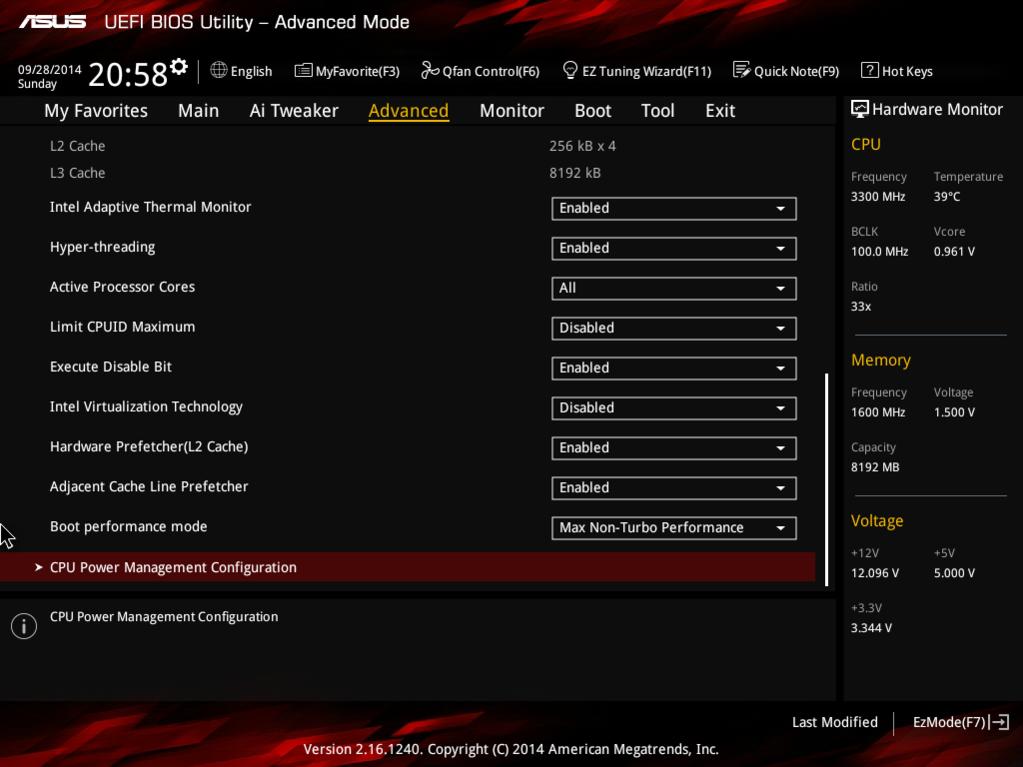The width and height of the screenshot is (1023, 767).
Task: Open the Boot performance mode dropdown
Action: (674, 528)
